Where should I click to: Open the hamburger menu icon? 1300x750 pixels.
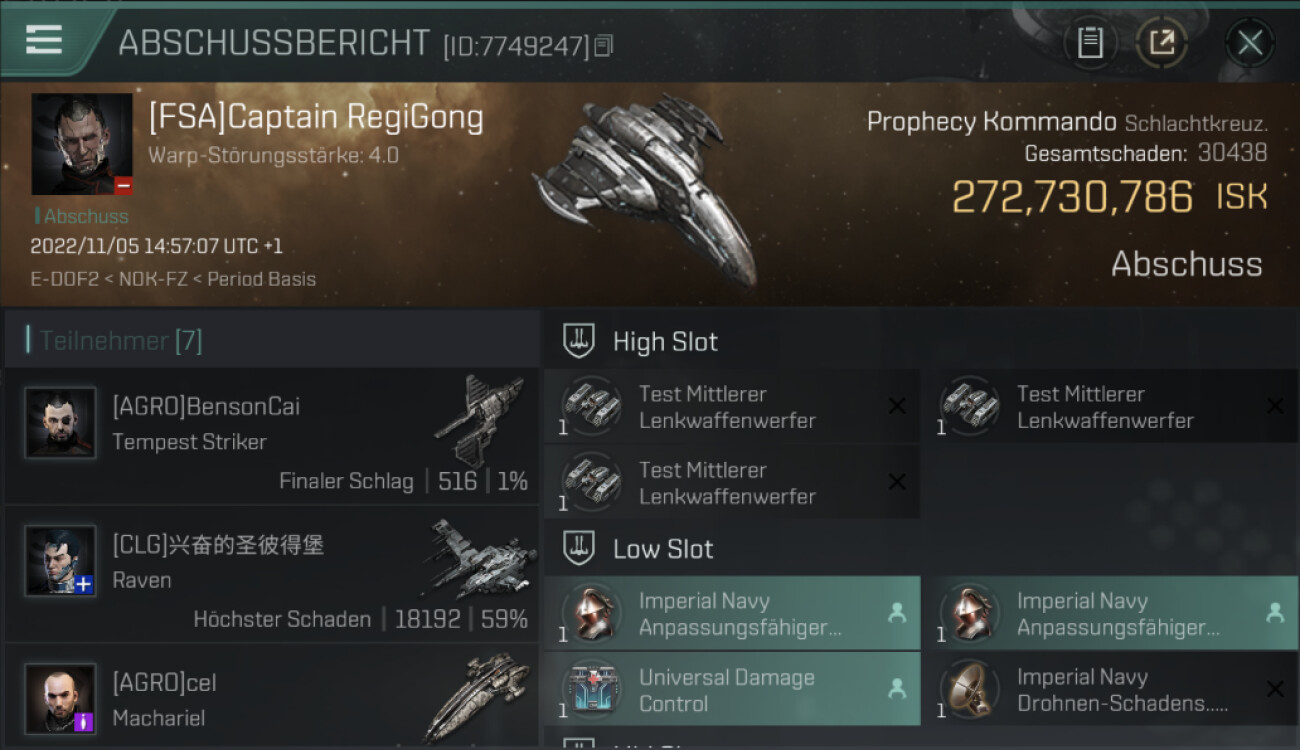pyautogui.click(x=44, y=40)
